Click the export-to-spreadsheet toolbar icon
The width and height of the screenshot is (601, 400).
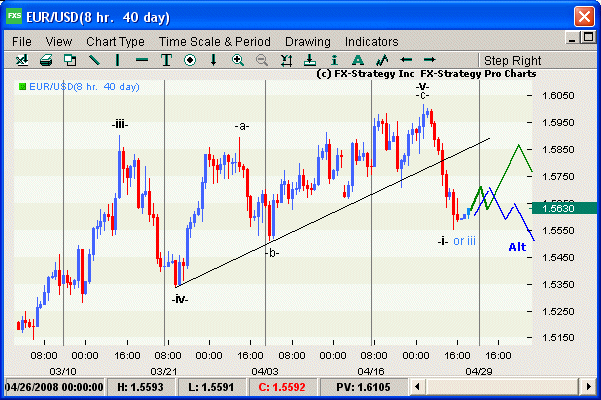pos(22,60)
